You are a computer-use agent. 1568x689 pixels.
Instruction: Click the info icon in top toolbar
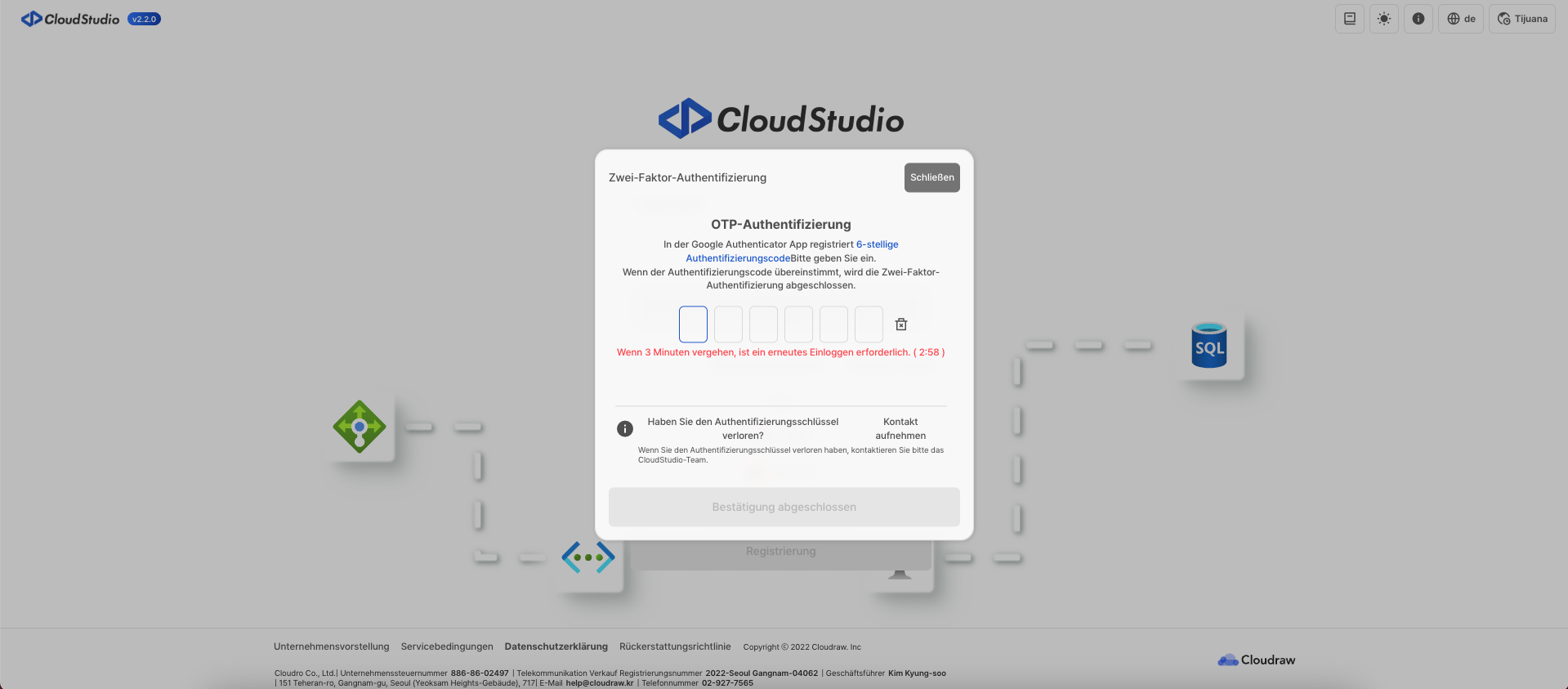point(1418,19)
